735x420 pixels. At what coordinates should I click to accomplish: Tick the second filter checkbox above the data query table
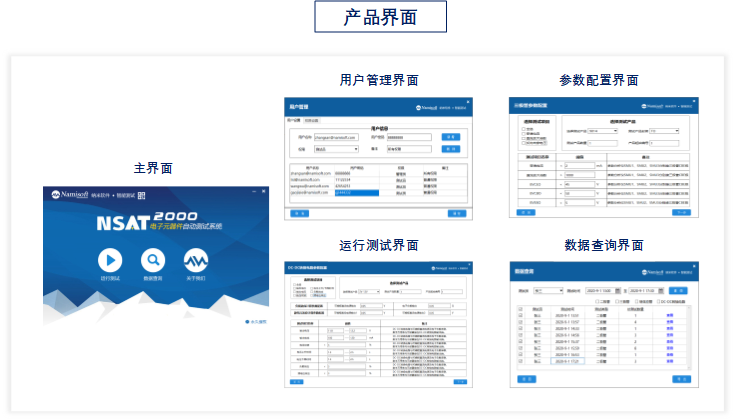[x=617, y=301]
